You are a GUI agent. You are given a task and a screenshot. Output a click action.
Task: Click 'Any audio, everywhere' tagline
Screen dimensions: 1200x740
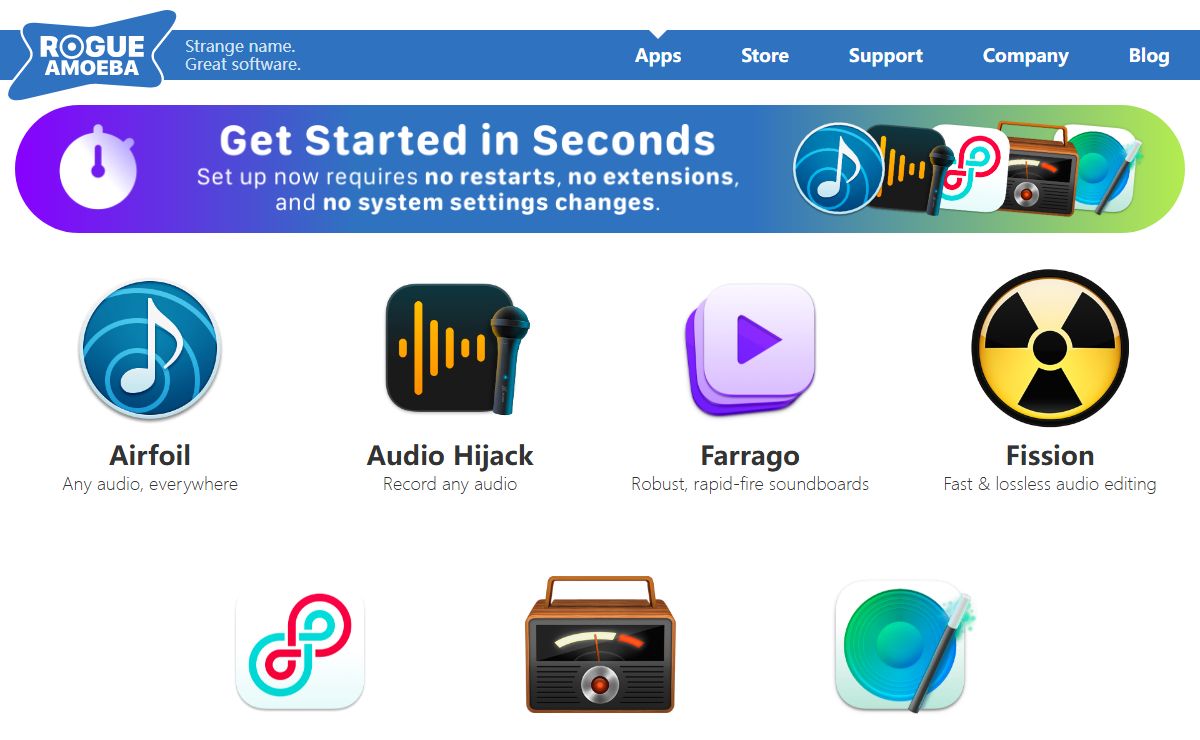click(x=150, y=484)
